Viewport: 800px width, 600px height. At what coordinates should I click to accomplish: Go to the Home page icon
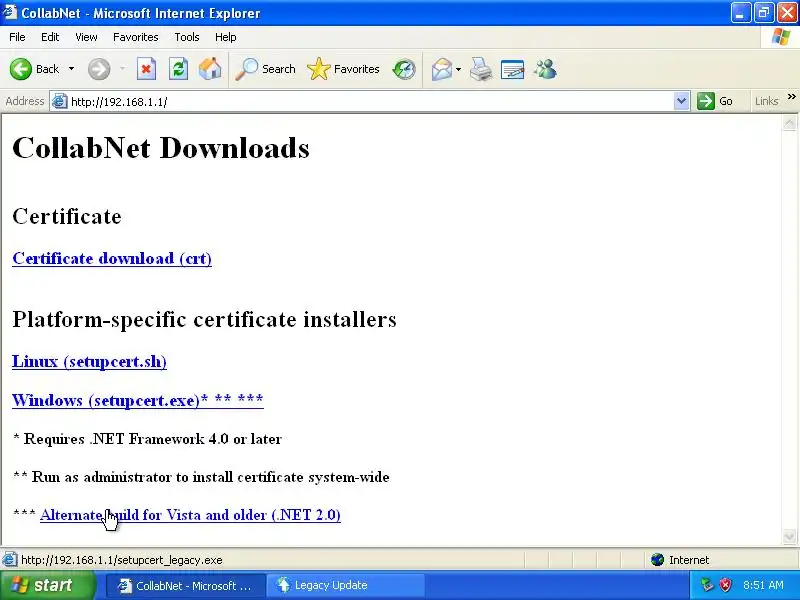point(210,69)
